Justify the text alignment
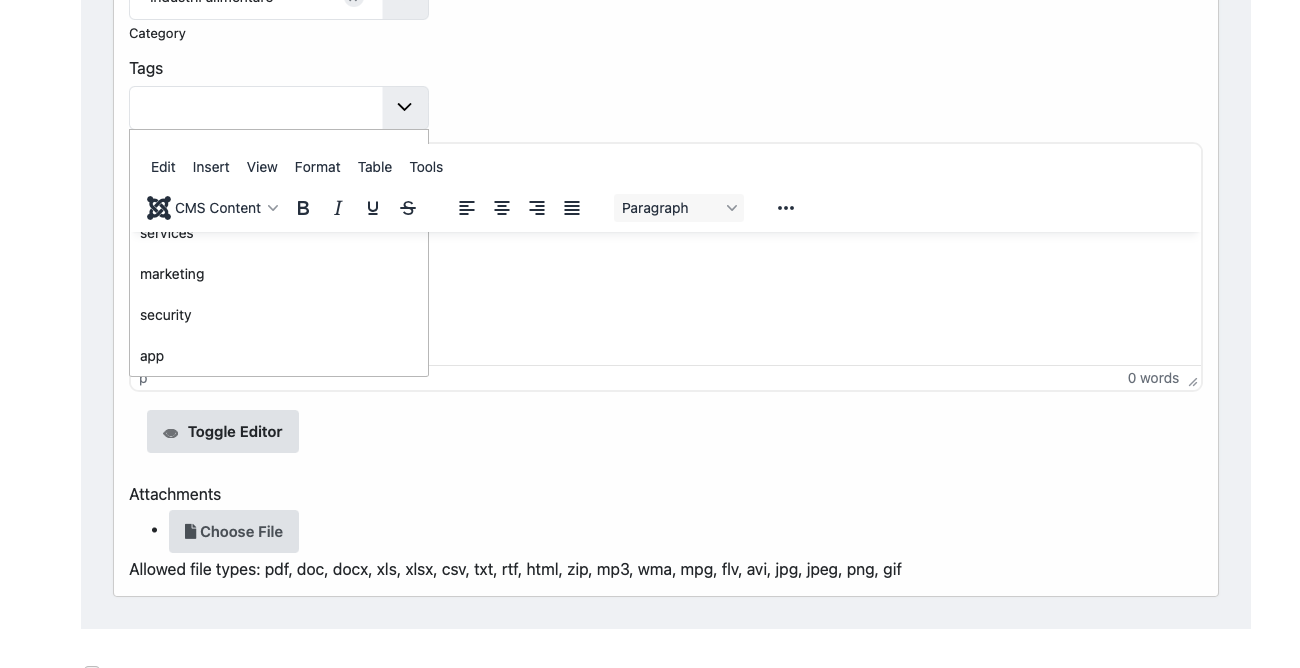This screenshot has height=668, width=1300. coord(572,208)
